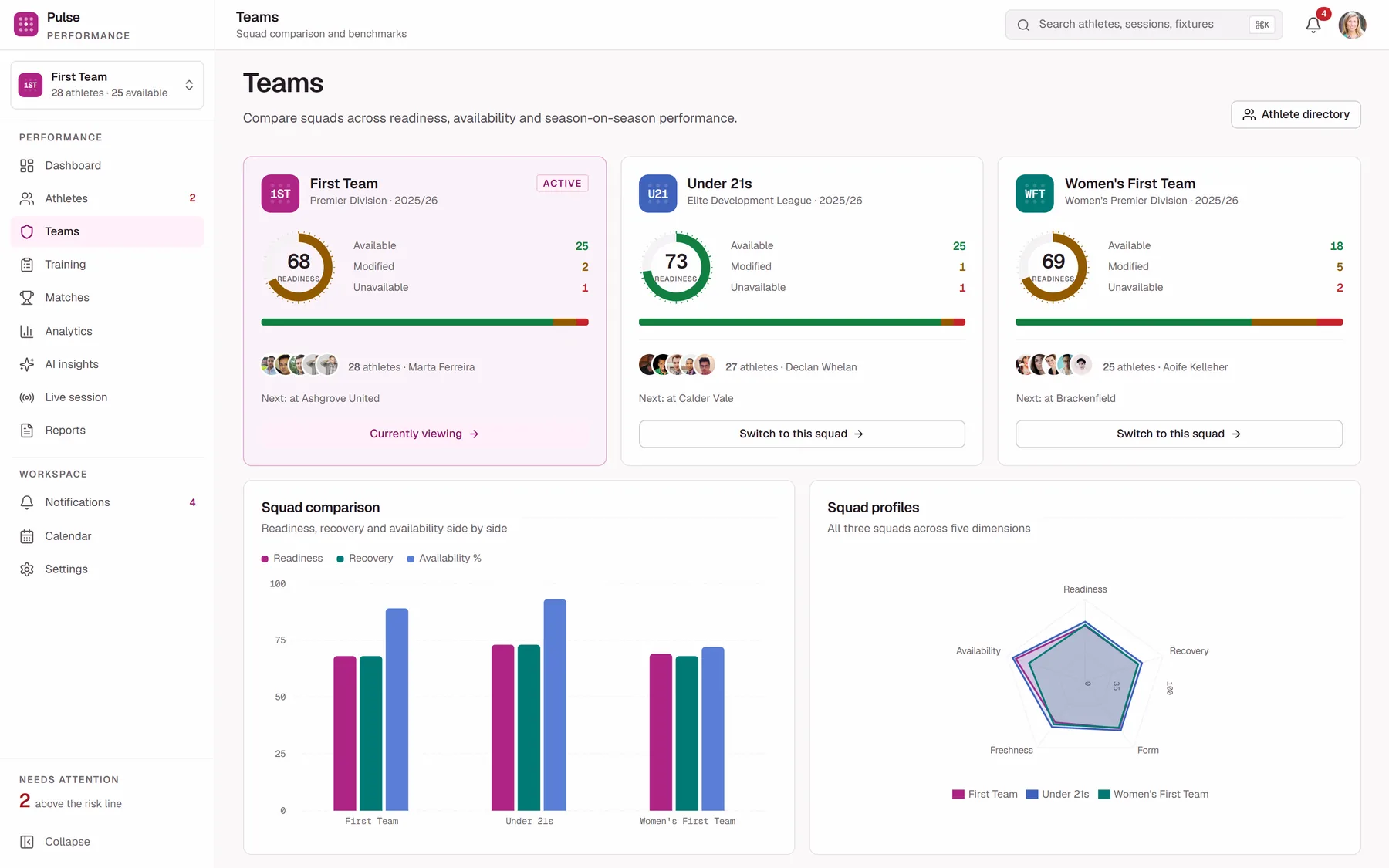Toggle the Readiness legend series
Viewport: 1389px width, 868px height.
[x=292, y=559]
